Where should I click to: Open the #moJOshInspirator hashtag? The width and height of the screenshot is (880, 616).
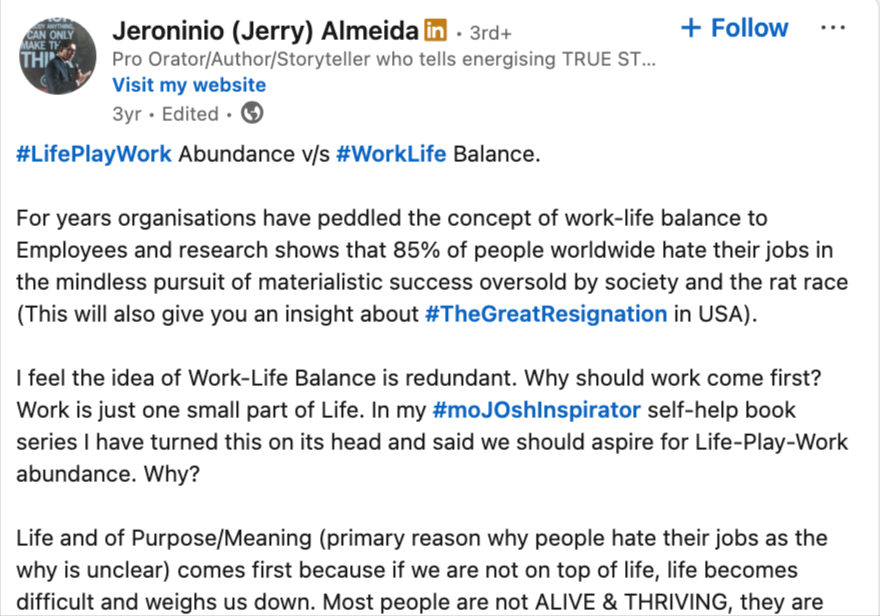click(537, 410)
